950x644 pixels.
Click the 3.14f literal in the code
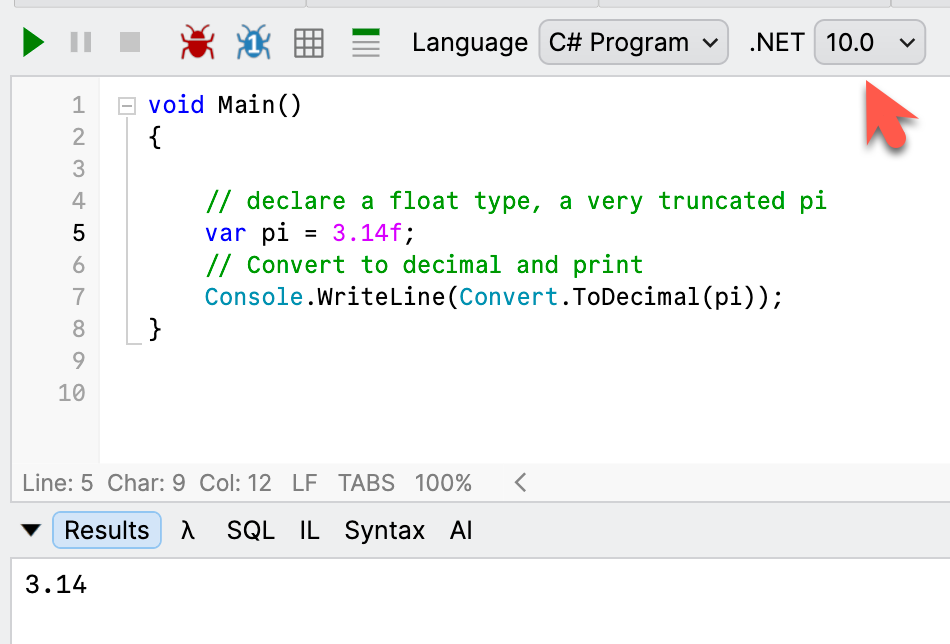[x=367, y=233]
